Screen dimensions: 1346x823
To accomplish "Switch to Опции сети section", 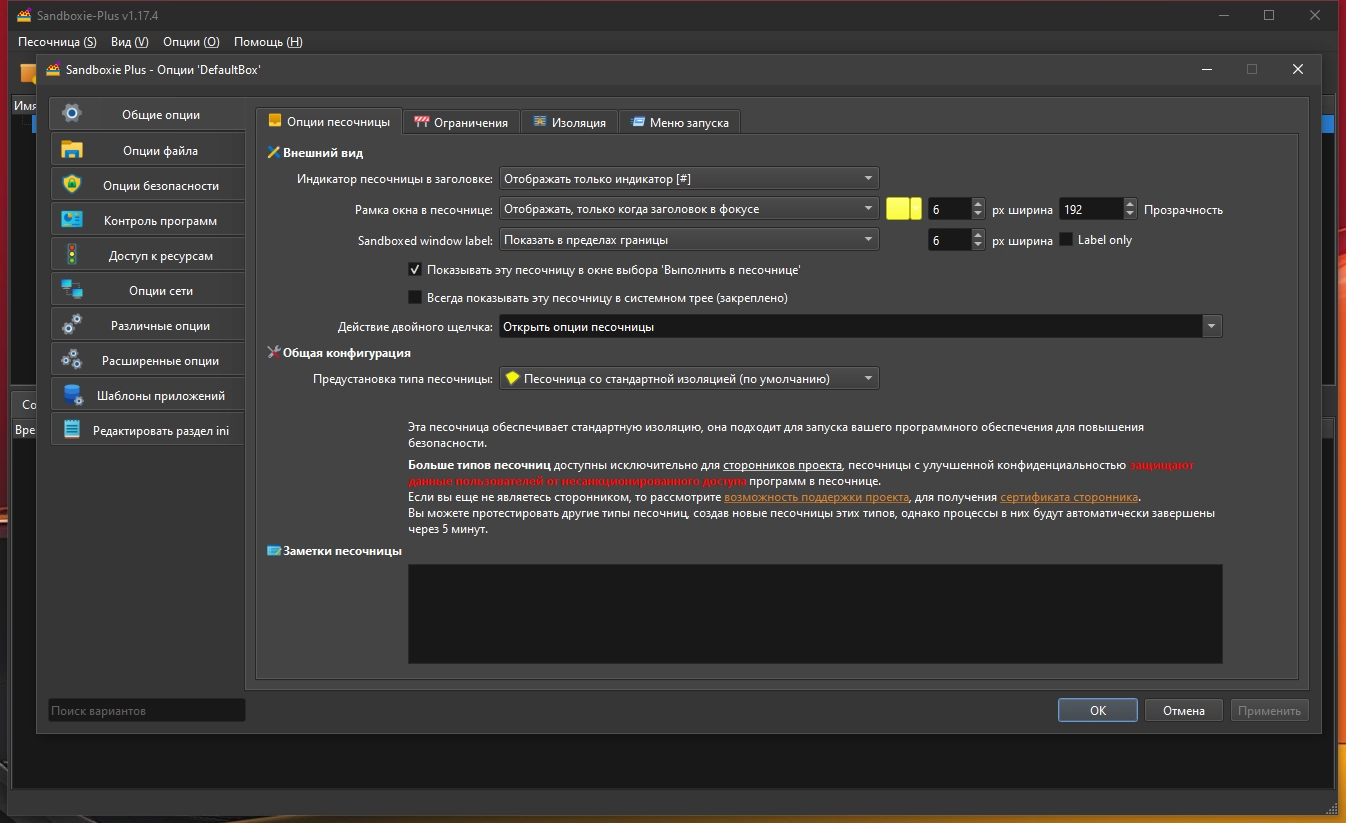I will (x=147, y=290).
